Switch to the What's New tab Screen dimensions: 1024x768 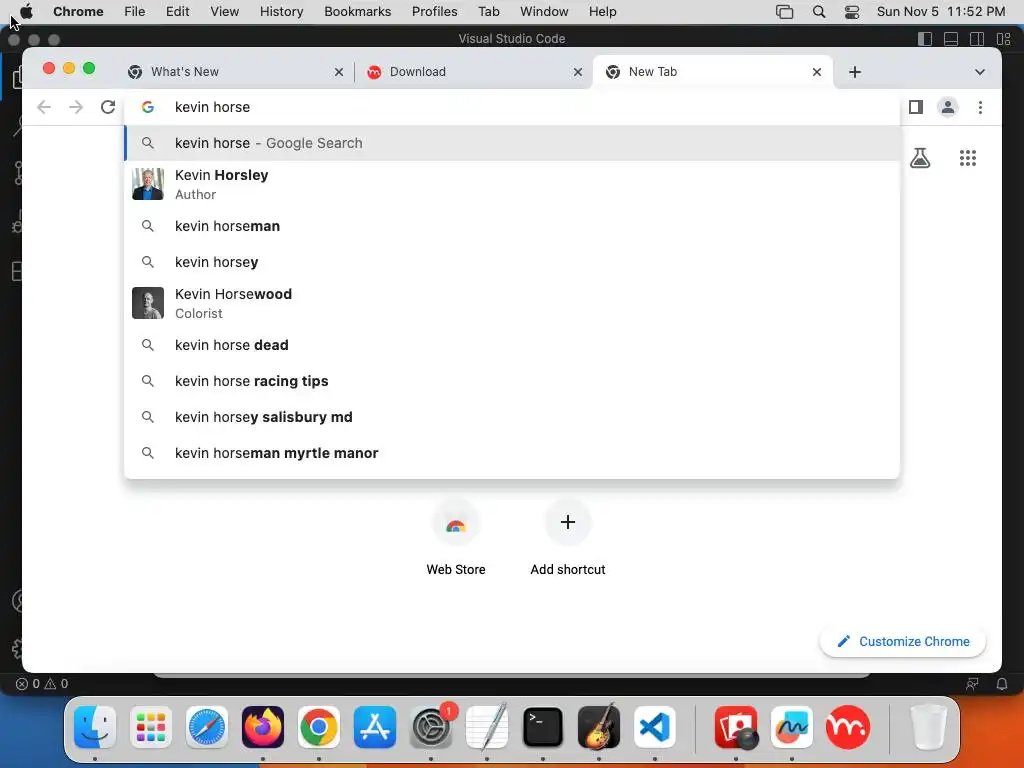coord(235,72)
